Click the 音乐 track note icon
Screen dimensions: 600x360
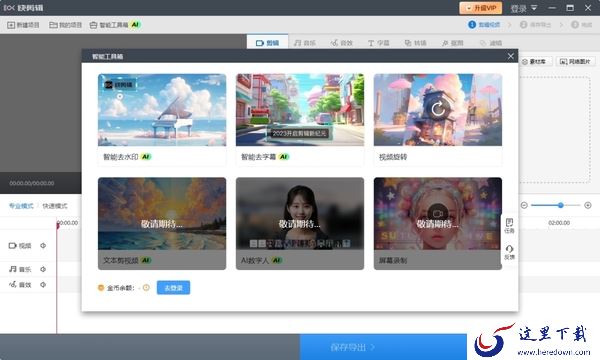[x=13, y=269]
